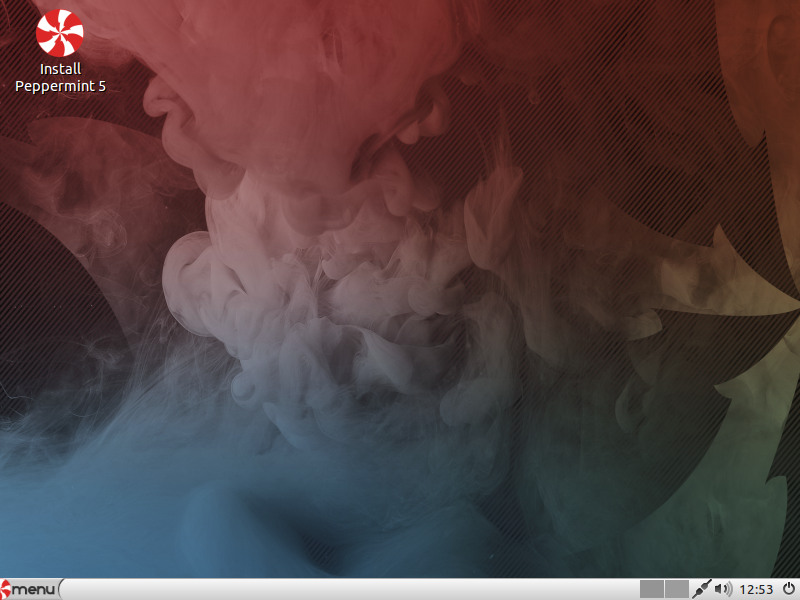Click the left grey pager square
800x600 pixels.
(x=652, y=589)
